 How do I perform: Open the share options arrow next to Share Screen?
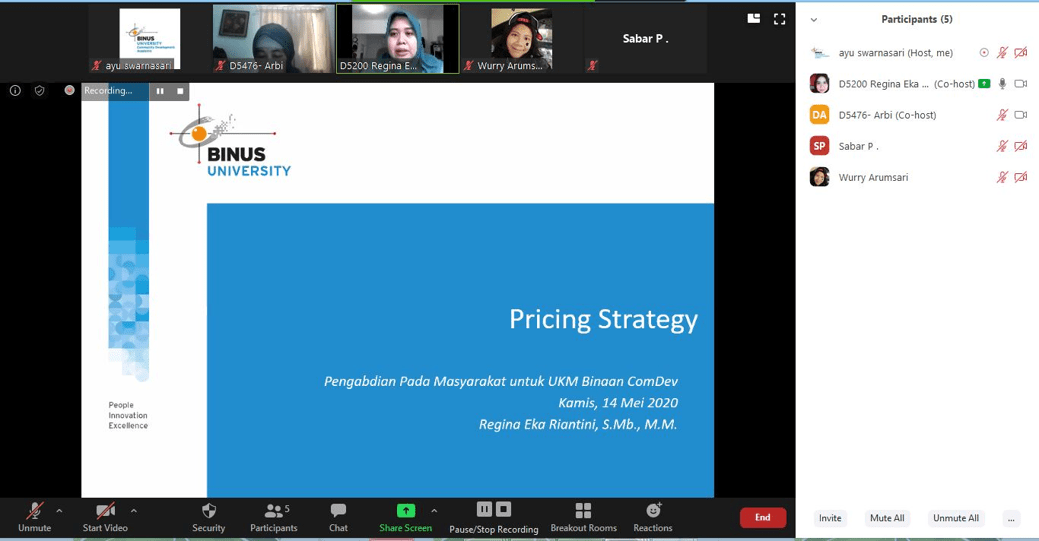coord(434,510)
